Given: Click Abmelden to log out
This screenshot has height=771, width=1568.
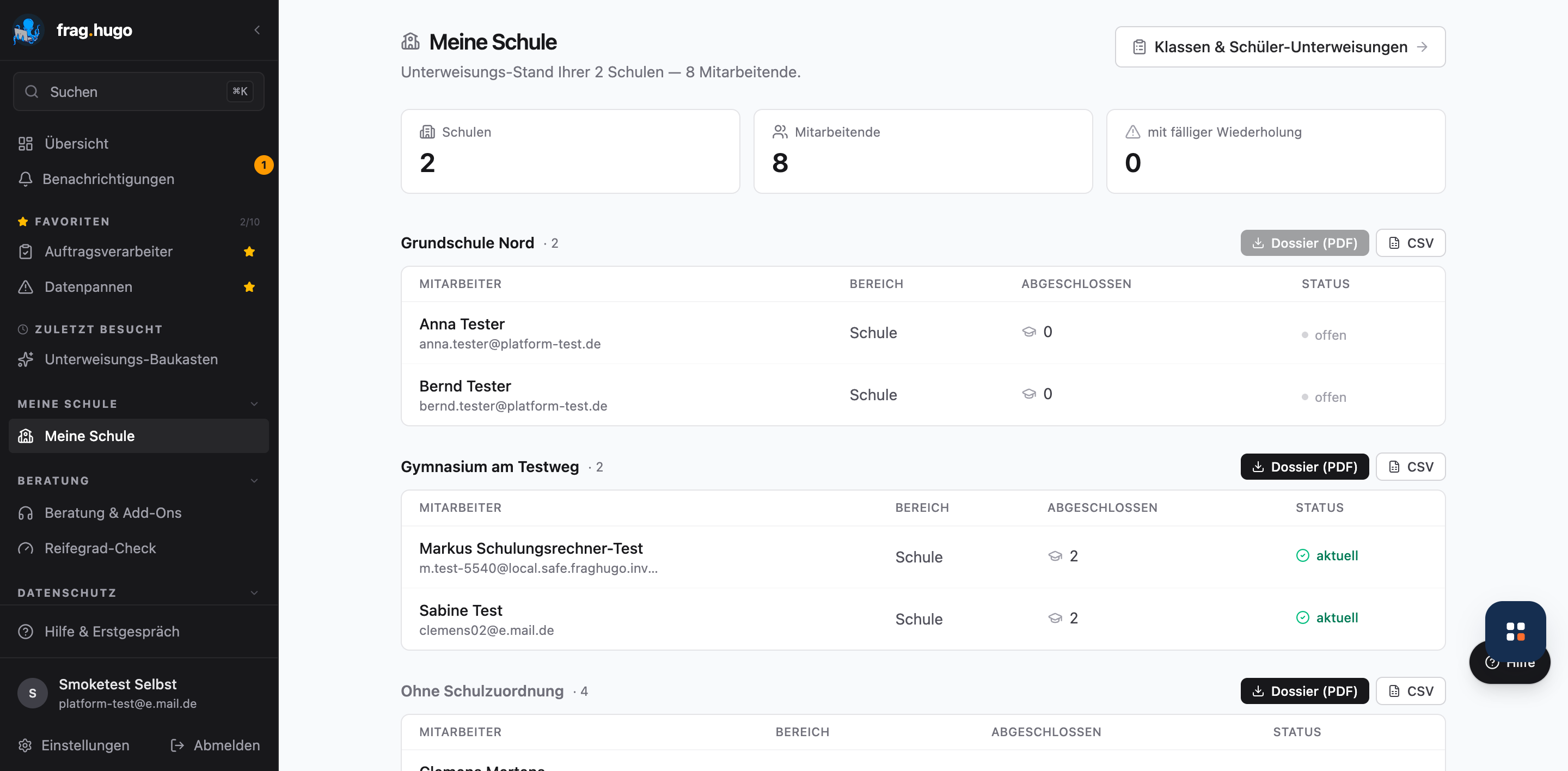Looking at the screenshot, I should point(216,745).
